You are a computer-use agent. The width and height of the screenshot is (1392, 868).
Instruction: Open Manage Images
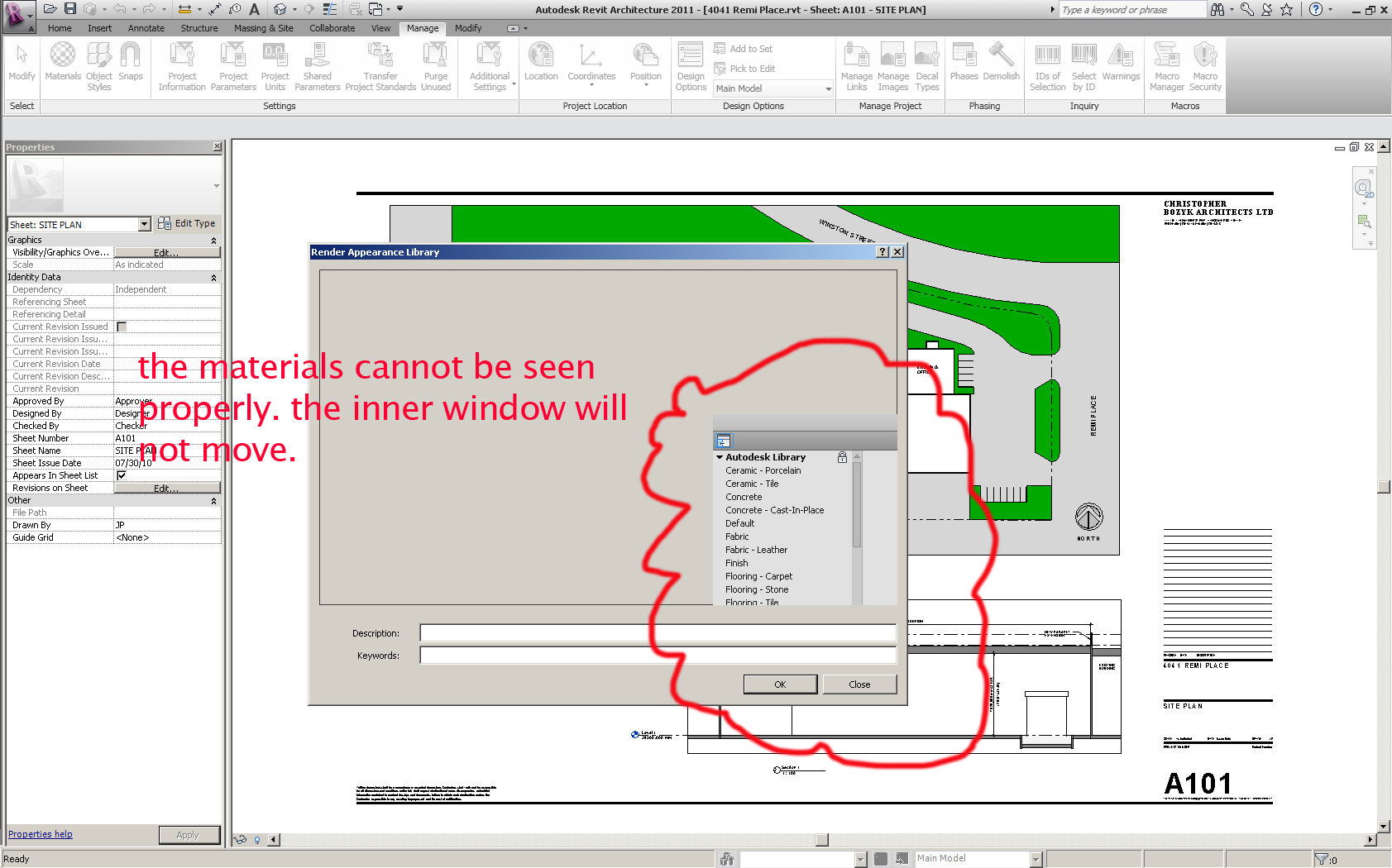point(893,67)
